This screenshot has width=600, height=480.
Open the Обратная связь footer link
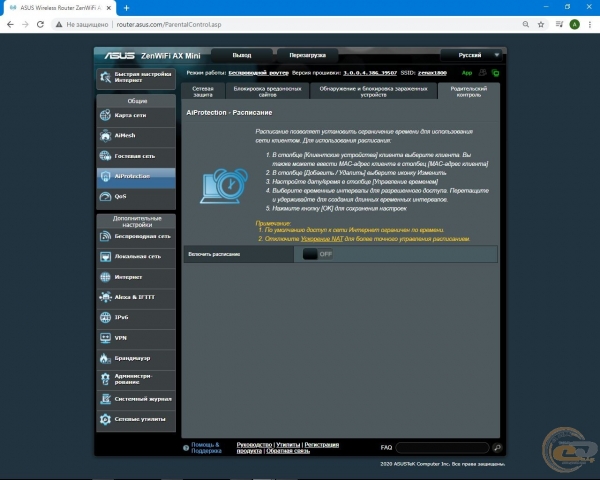point(288,451)
